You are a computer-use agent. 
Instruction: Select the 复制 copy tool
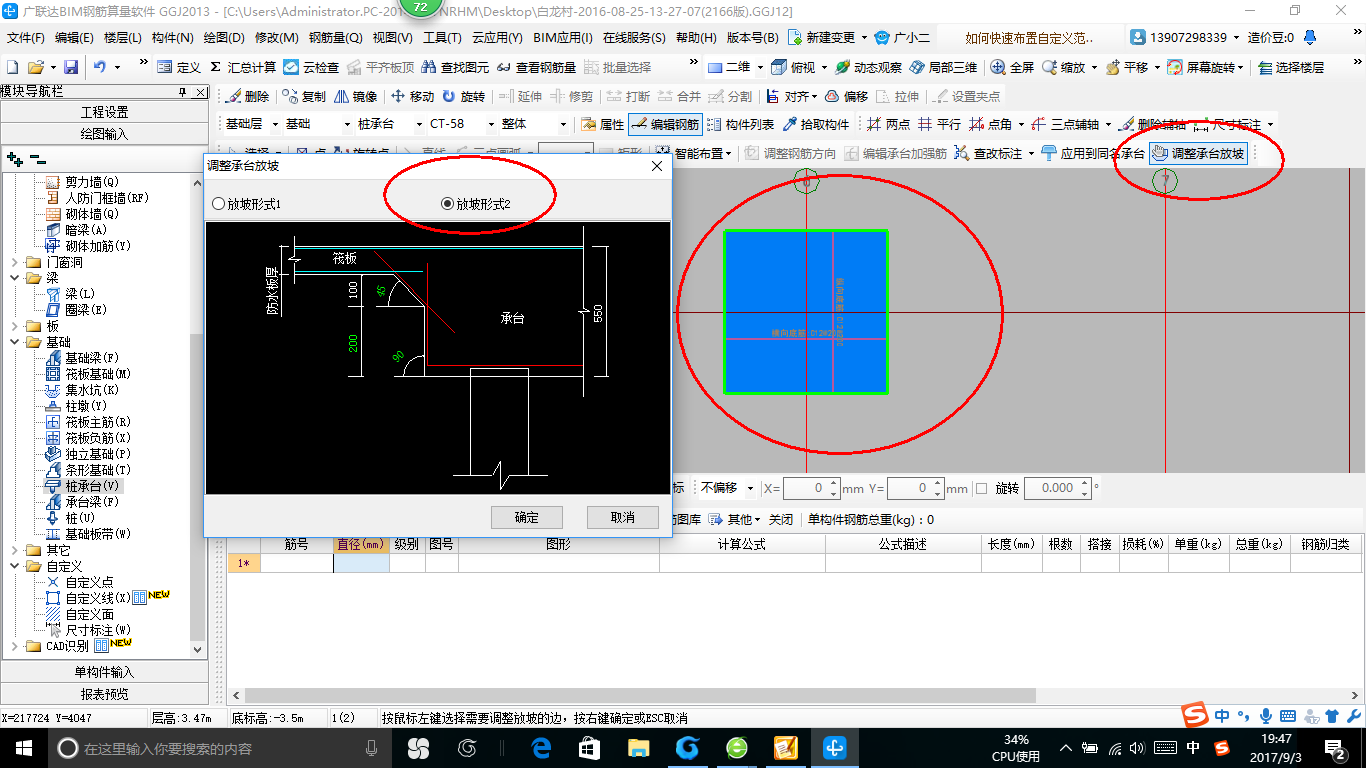pyautogui.click(x=304, y=96)
